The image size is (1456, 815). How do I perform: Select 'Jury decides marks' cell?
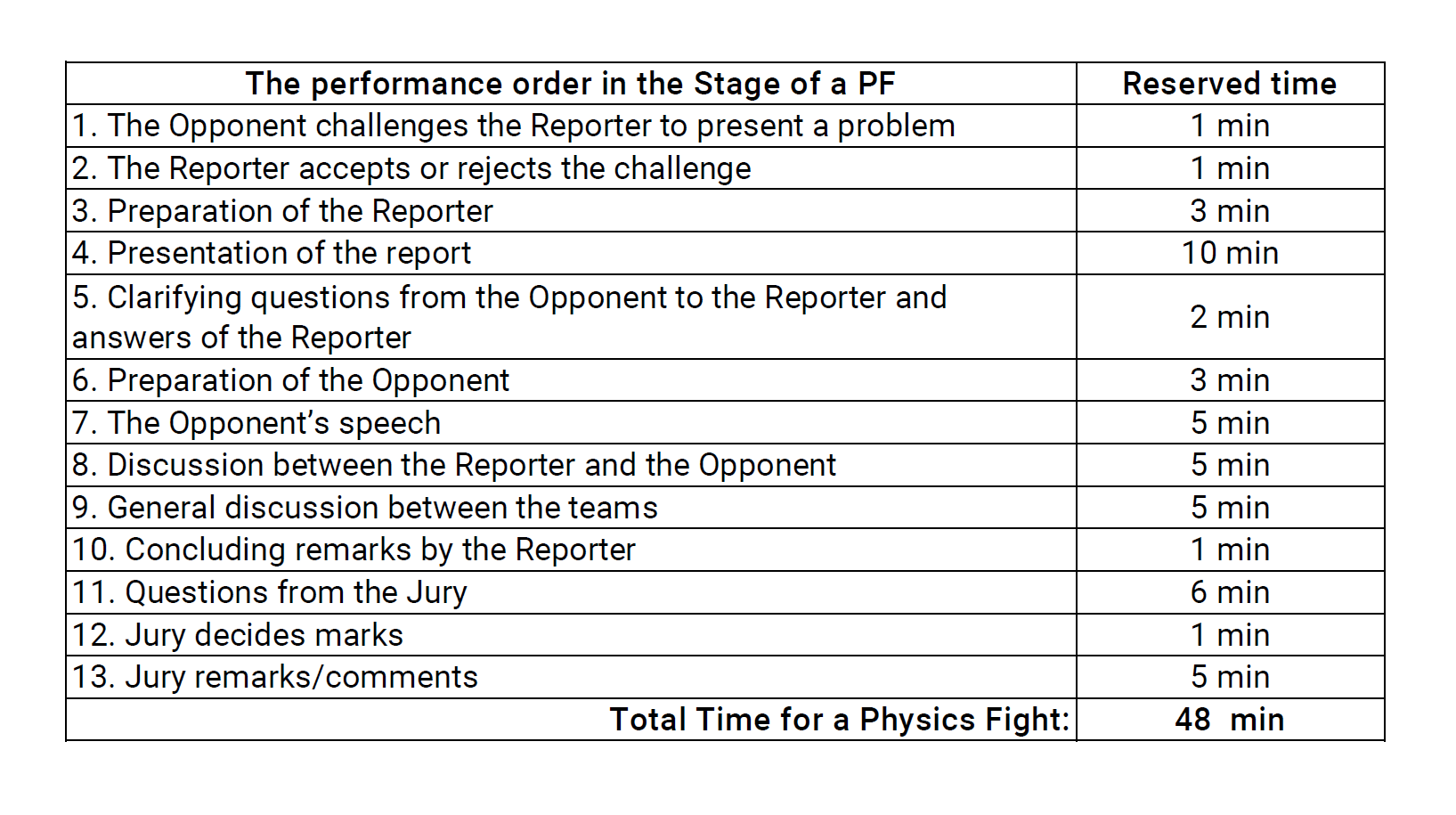pos(571,635)
